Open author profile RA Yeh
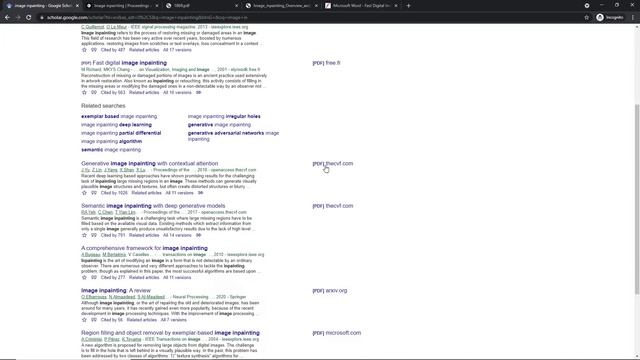Screen dimensions: 640x360 [88, 212]
